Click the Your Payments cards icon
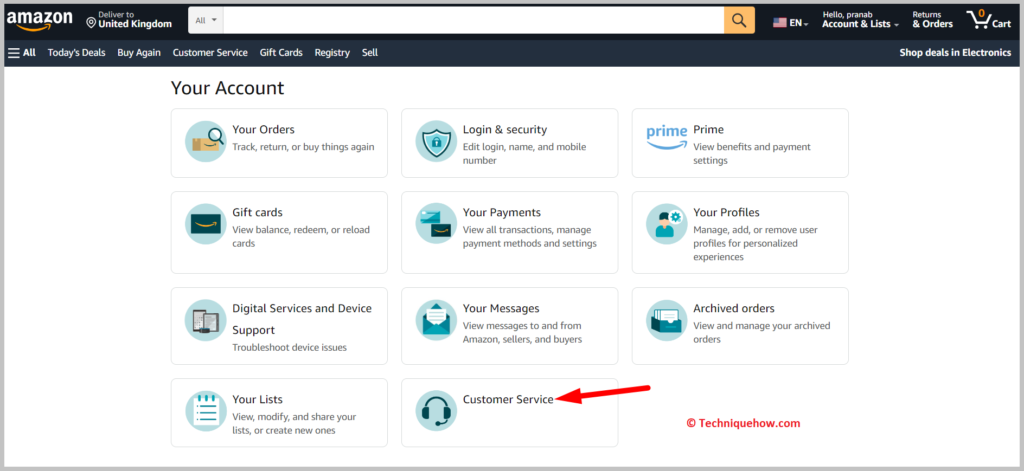 pos(436,224)
